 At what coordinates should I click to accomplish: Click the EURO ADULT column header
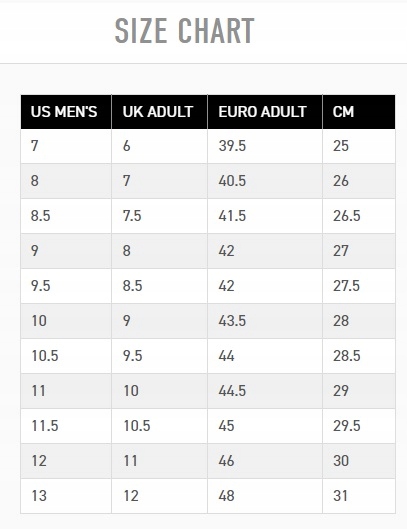(x=265, y=112)
